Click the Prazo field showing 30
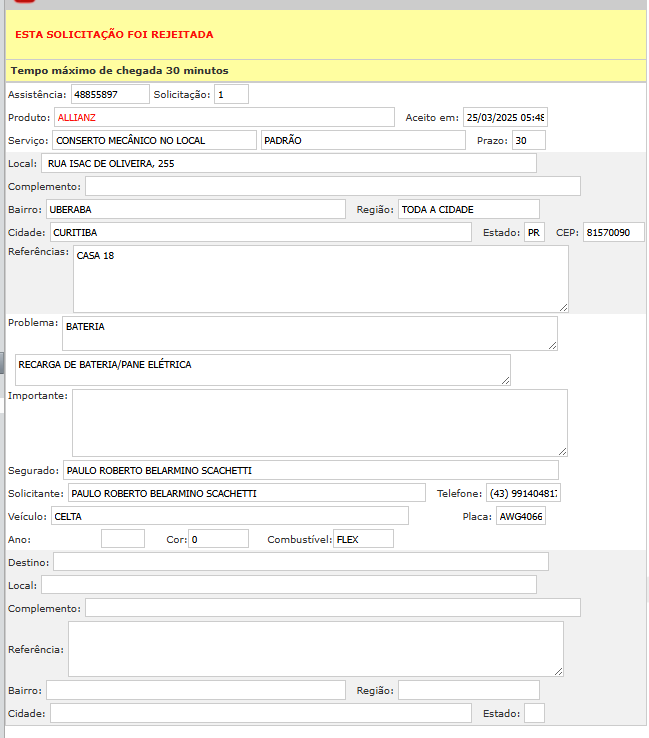The width and height of the screenshot is (649, 738). point(528,140)
